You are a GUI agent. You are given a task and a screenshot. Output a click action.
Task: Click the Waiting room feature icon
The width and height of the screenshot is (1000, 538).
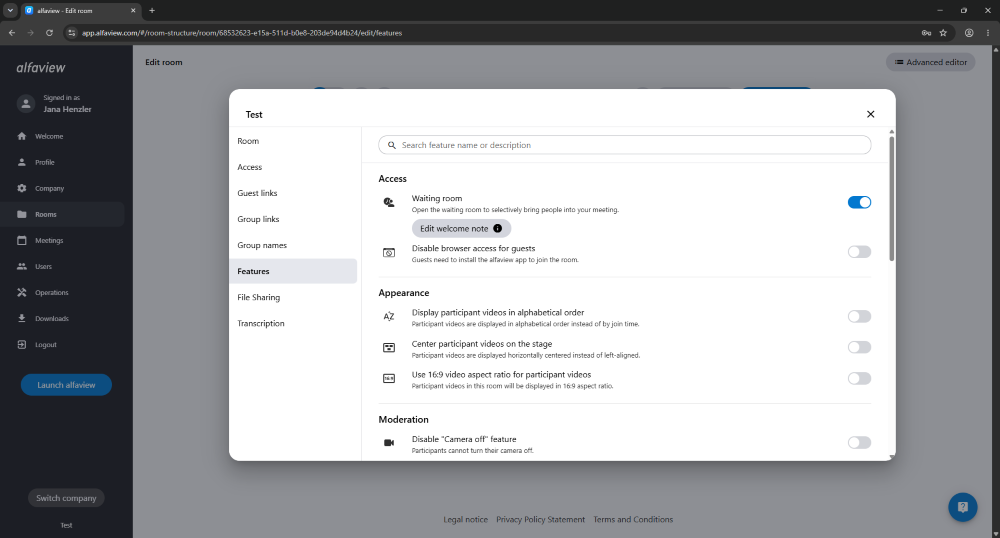point(389,202)
